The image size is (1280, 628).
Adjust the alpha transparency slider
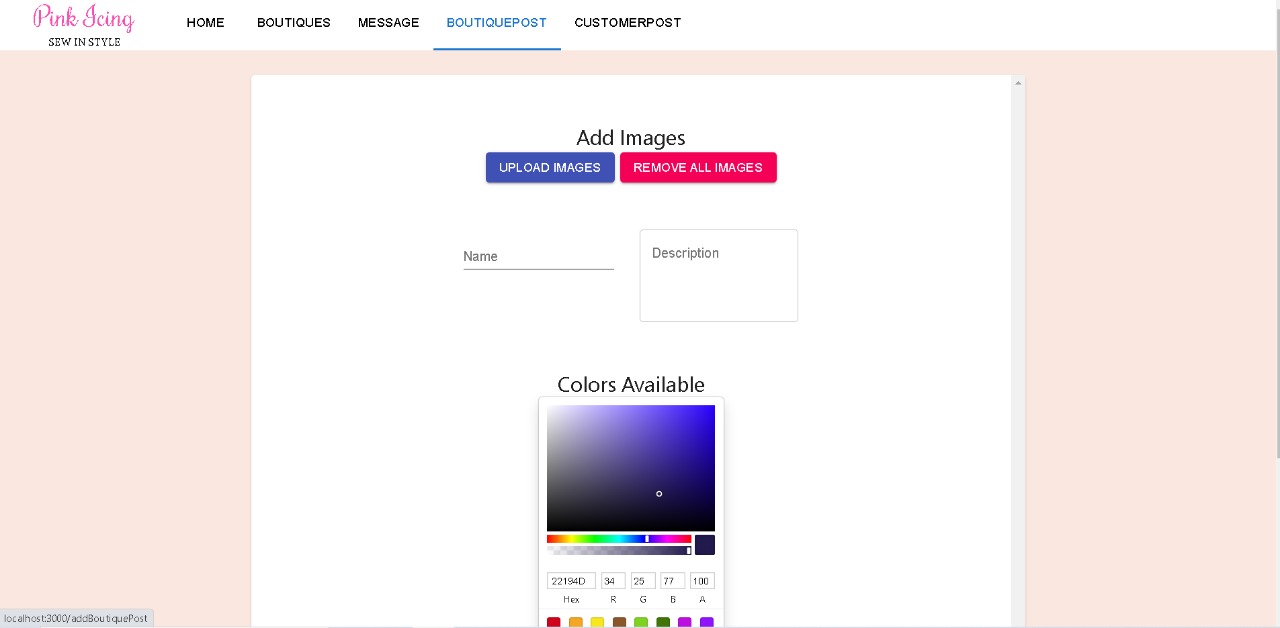tap(619, 550)
